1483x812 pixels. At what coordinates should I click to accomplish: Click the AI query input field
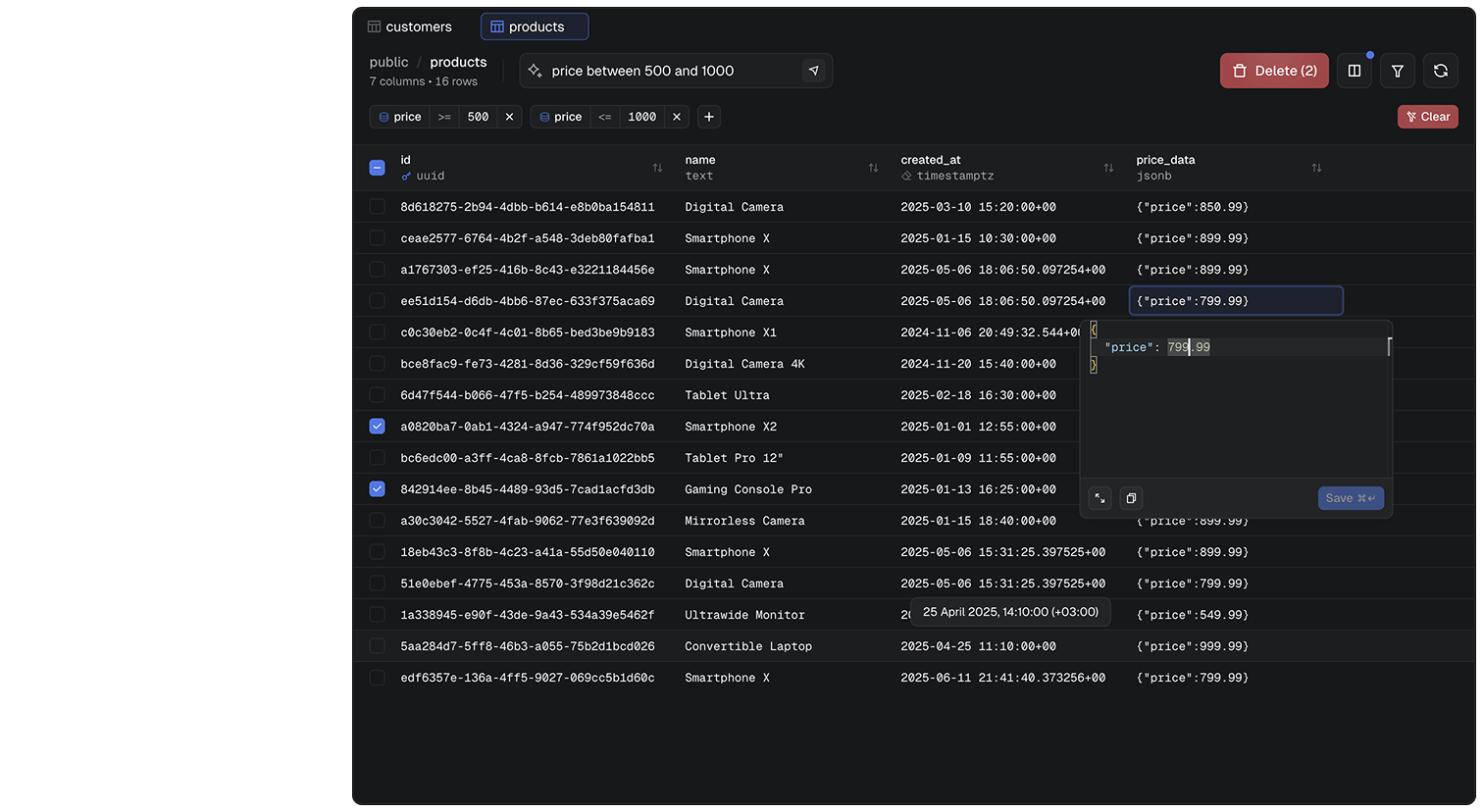[667, 71]
